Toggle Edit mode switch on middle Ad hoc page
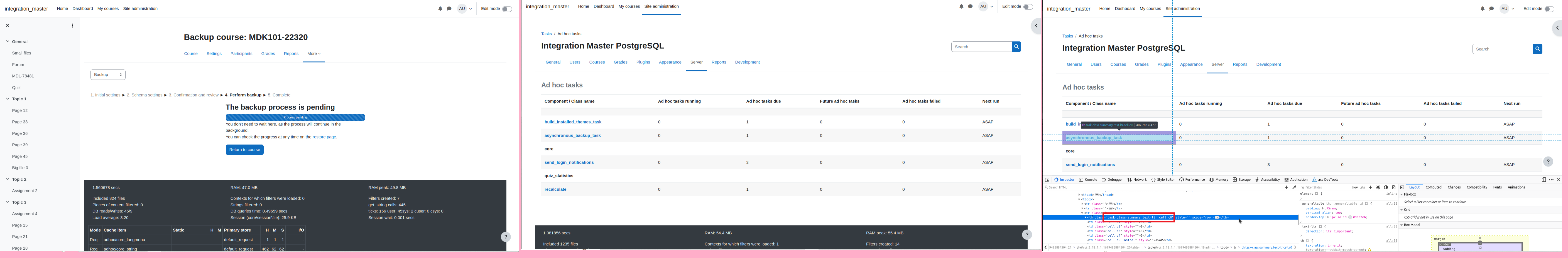 point(1028,6)
